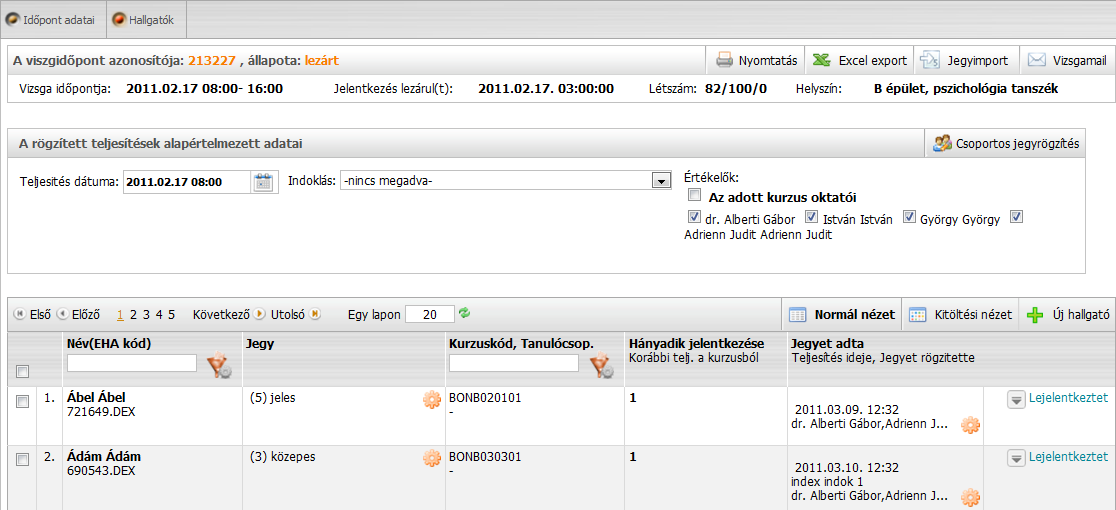Open gear icon beside Ábel Ábel's grader info
Image resolution: width=1116 pixels, height=510 pixels.
(970, 425)
